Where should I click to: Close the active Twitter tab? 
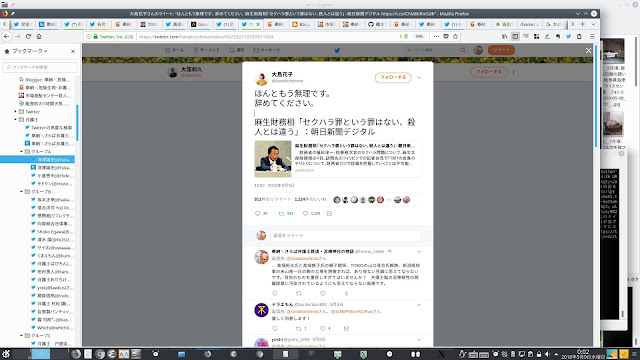coord(258,24)
